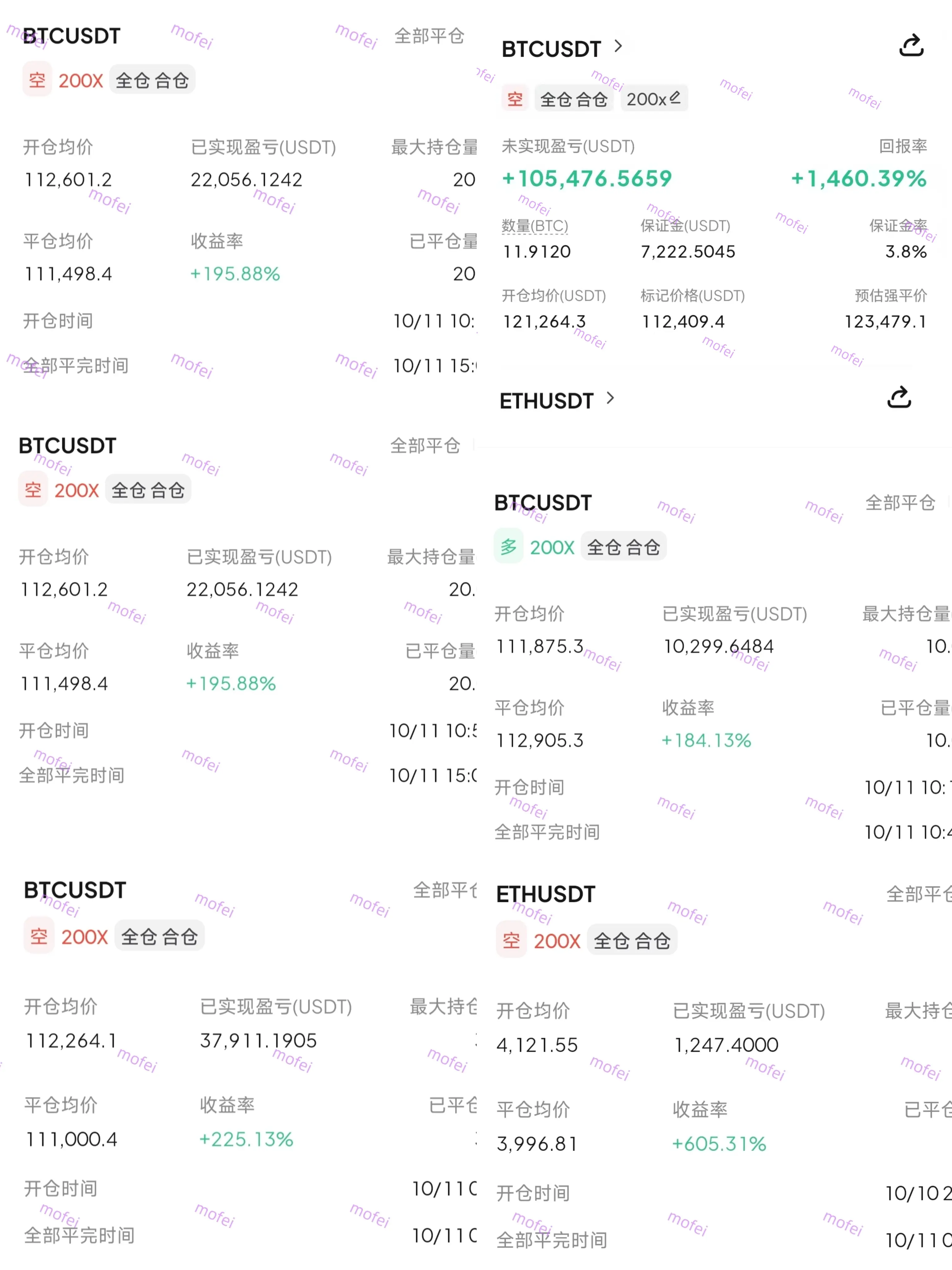The image size is (952, 1270).
Task: Open BTCUSDT details via header chevron
Action: 618,46
